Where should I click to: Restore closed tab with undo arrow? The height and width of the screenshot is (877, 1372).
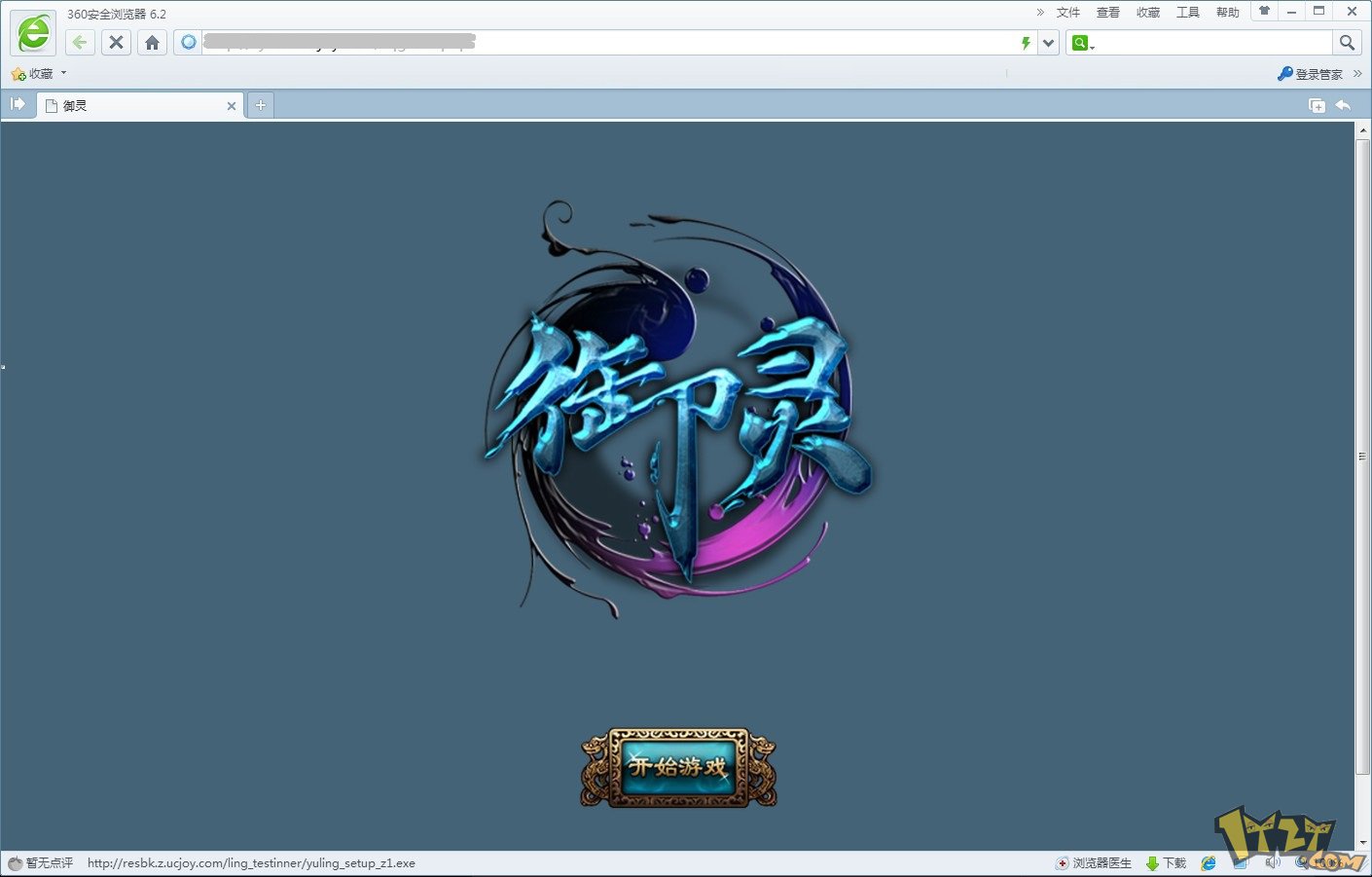[x=1343, y=105]
